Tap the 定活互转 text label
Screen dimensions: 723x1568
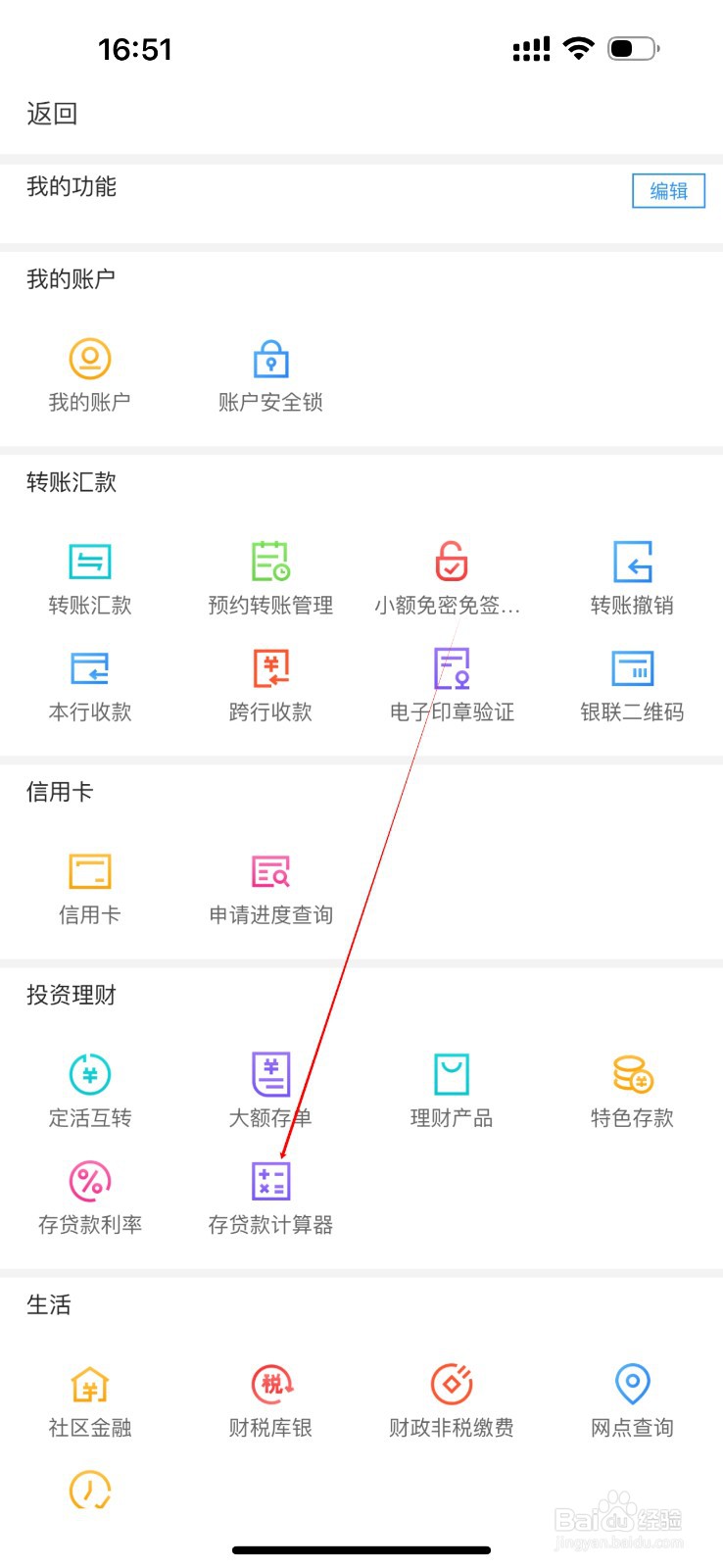pyautogui.click(x=90, y=1117)
